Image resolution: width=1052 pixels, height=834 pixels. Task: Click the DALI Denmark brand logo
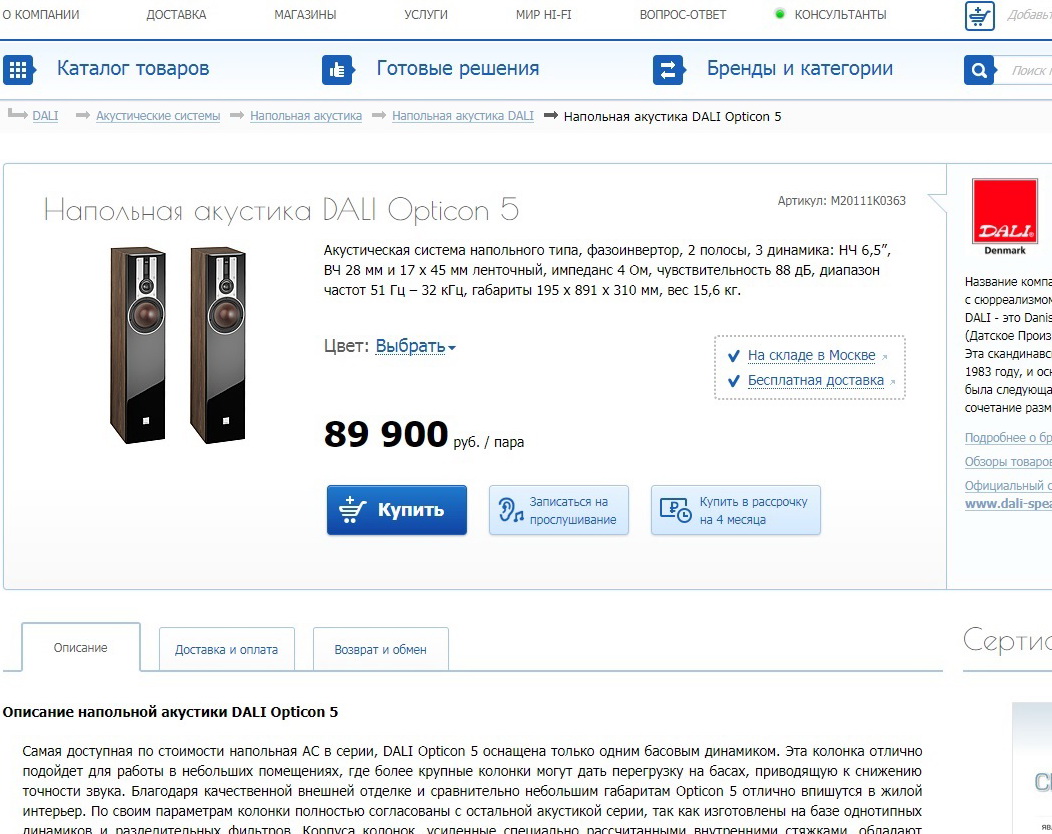pyautogui.click(x=1004, y=217)
